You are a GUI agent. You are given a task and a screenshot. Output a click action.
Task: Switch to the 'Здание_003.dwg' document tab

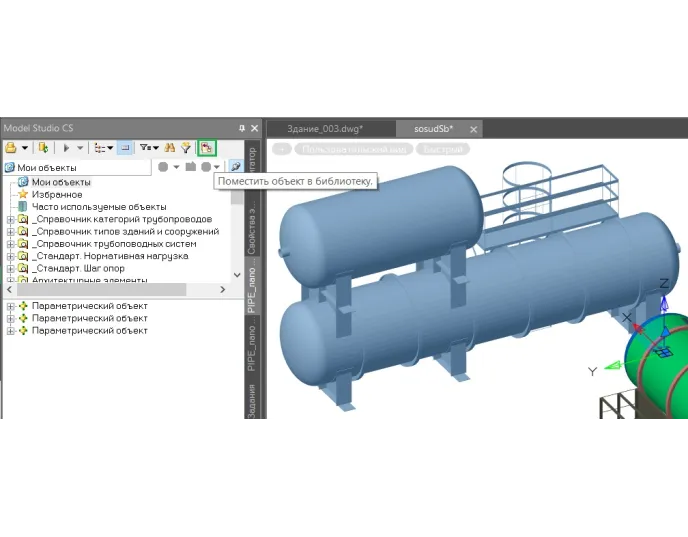point(324,129)
